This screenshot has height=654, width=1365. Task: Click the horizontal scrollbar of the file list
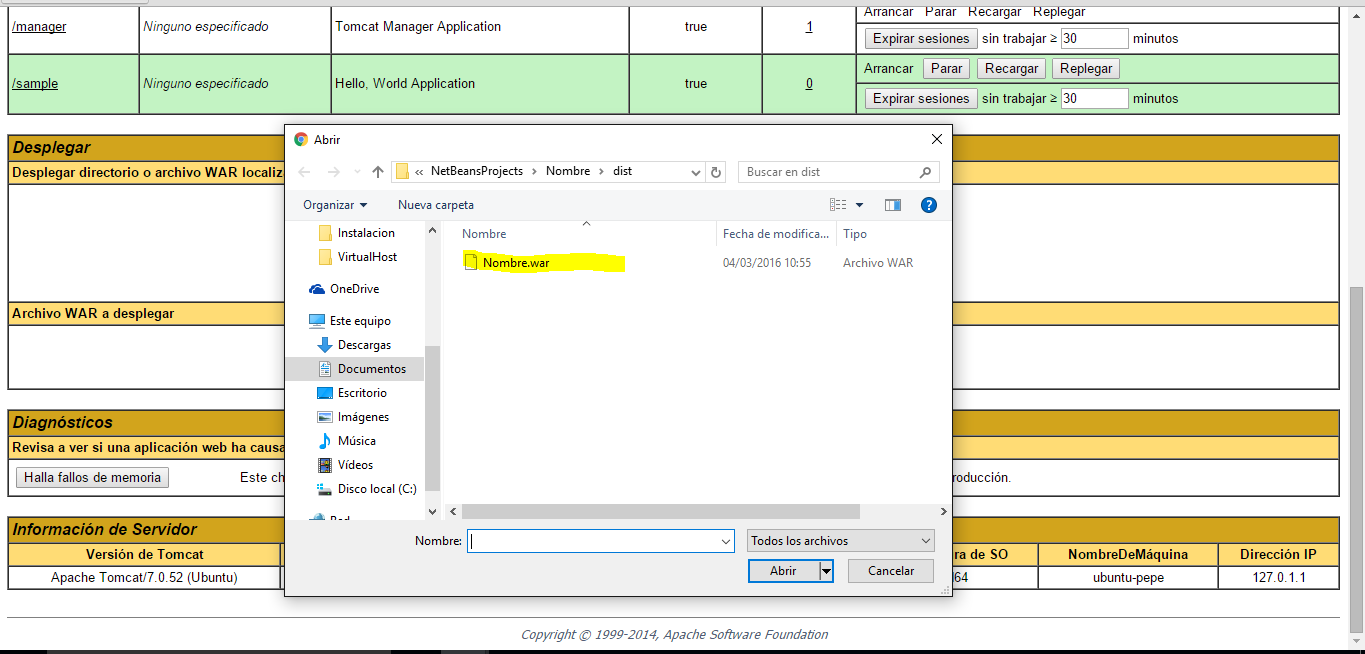pyautogui.click(x=660, y=511)
